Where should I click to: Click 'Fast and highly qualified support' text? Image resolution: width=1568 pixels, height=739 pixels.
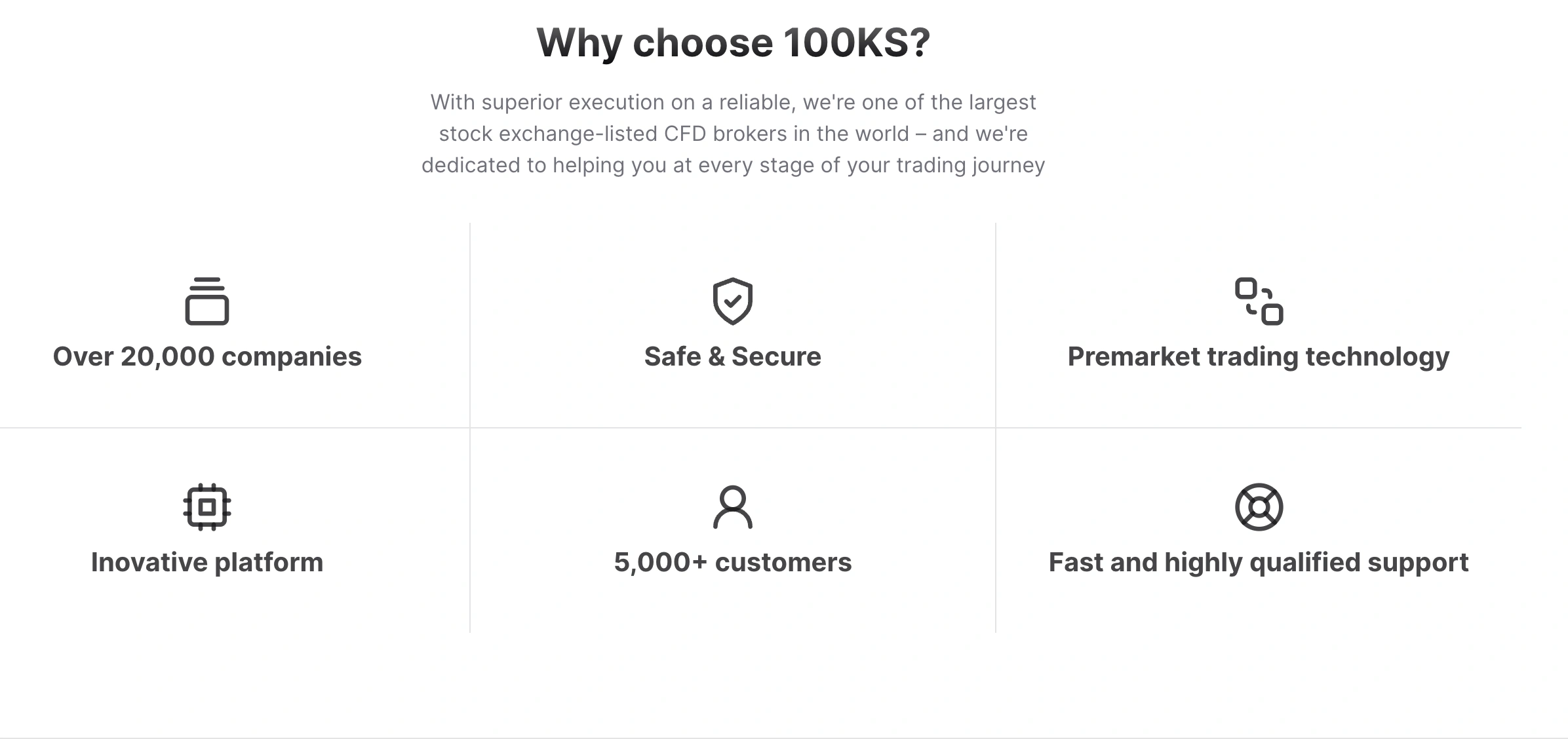coord(1259,563)
